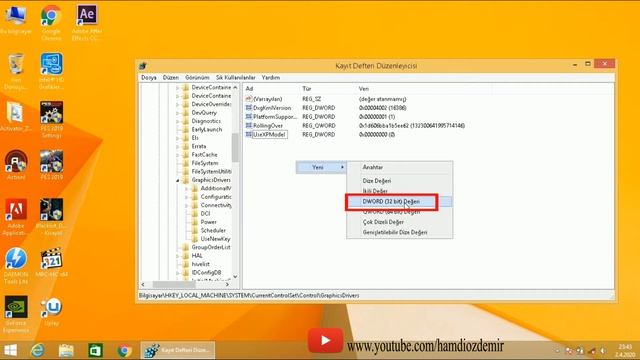Viewport: 640px width, 360px height.
Task: Open Dosya menu in registry editor
Action: (x=149, y=78)
